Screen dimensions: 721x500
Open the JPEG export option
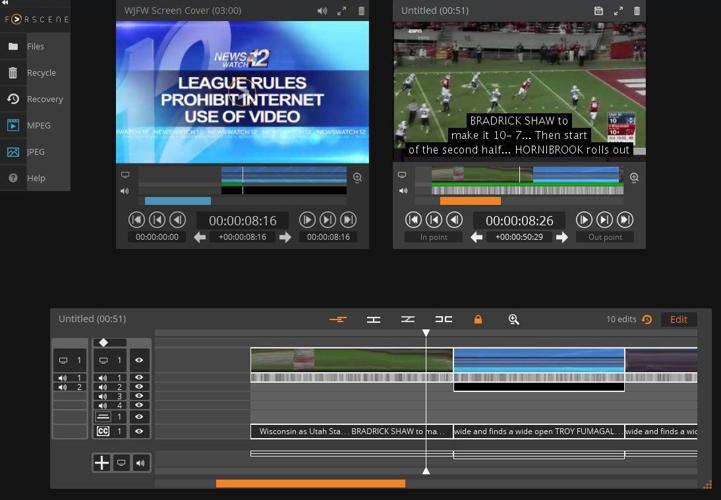coord(35,152)
